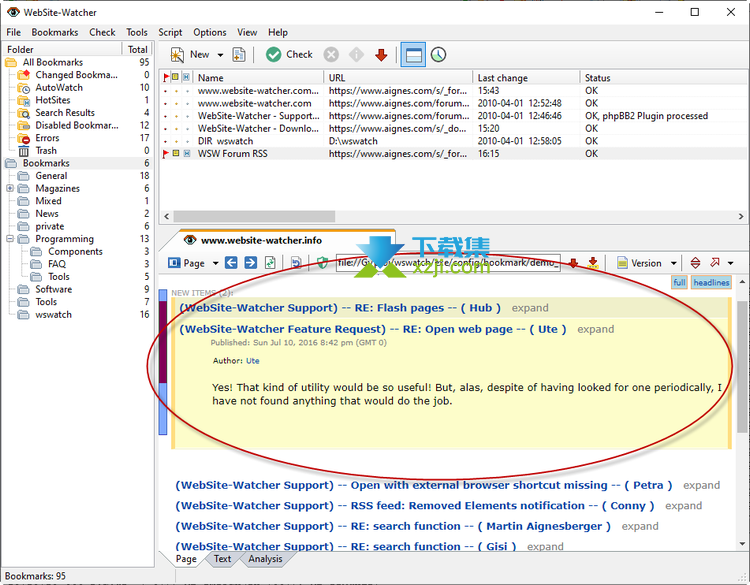Expand the Magazines folder tree node
The image size is (750, 585).
[x=10, y=188]
